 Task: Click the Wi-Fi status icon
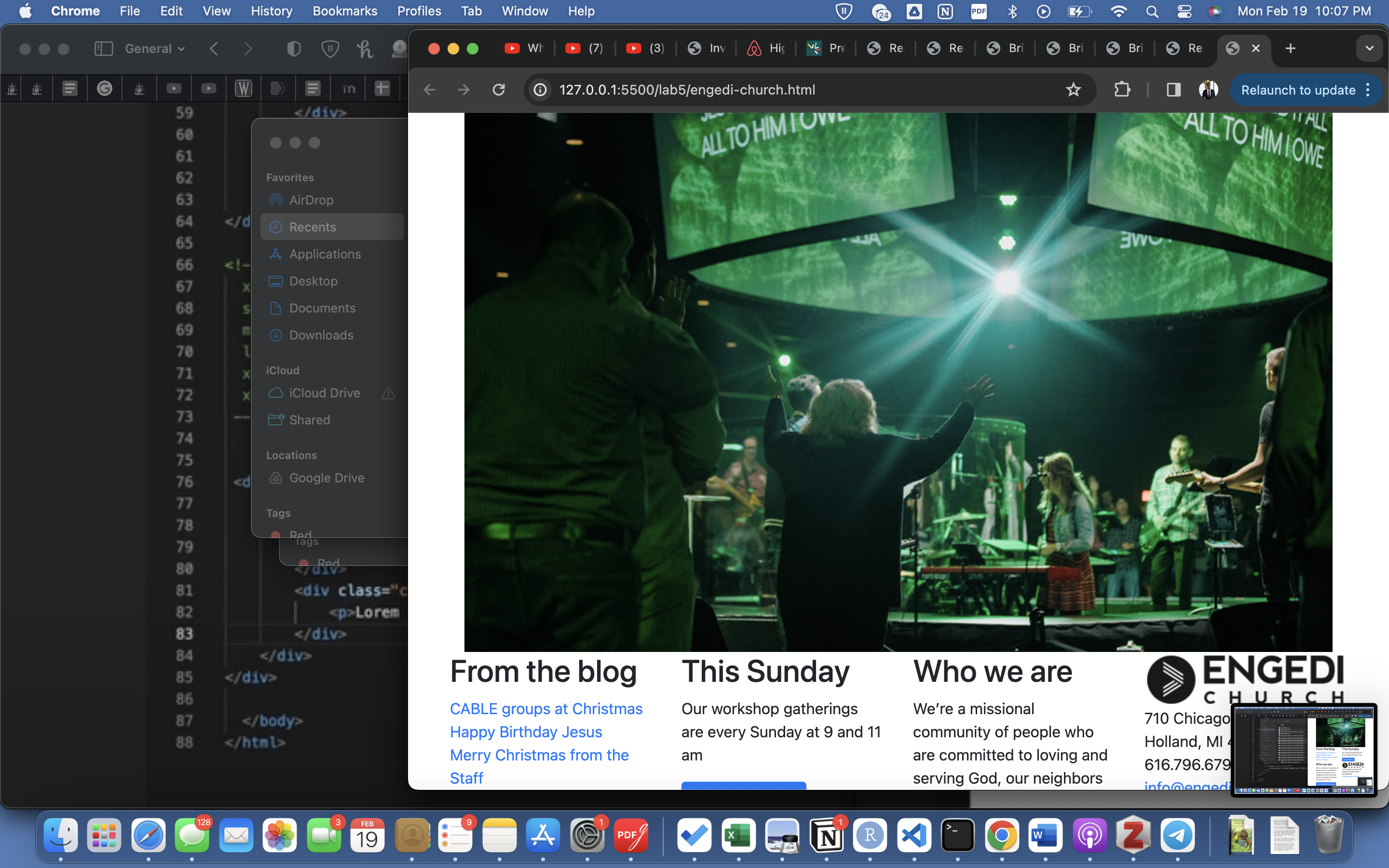[1118, 11]
